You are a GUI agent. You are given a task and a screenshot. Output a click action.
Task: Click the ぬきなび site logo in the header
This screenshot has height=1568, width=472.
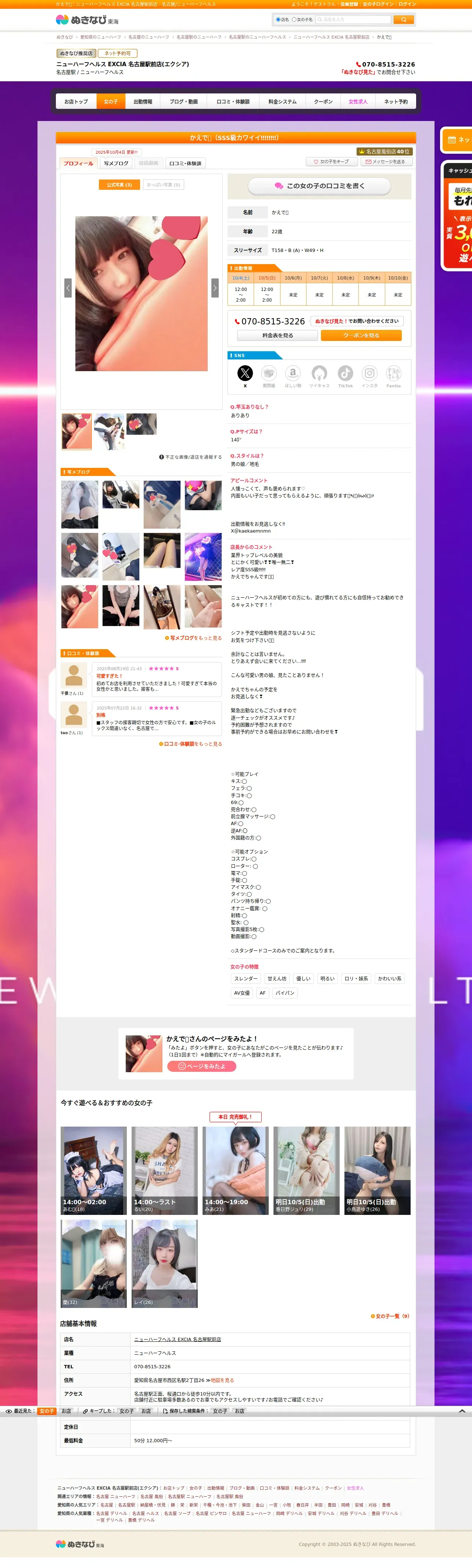pos(87,19)
